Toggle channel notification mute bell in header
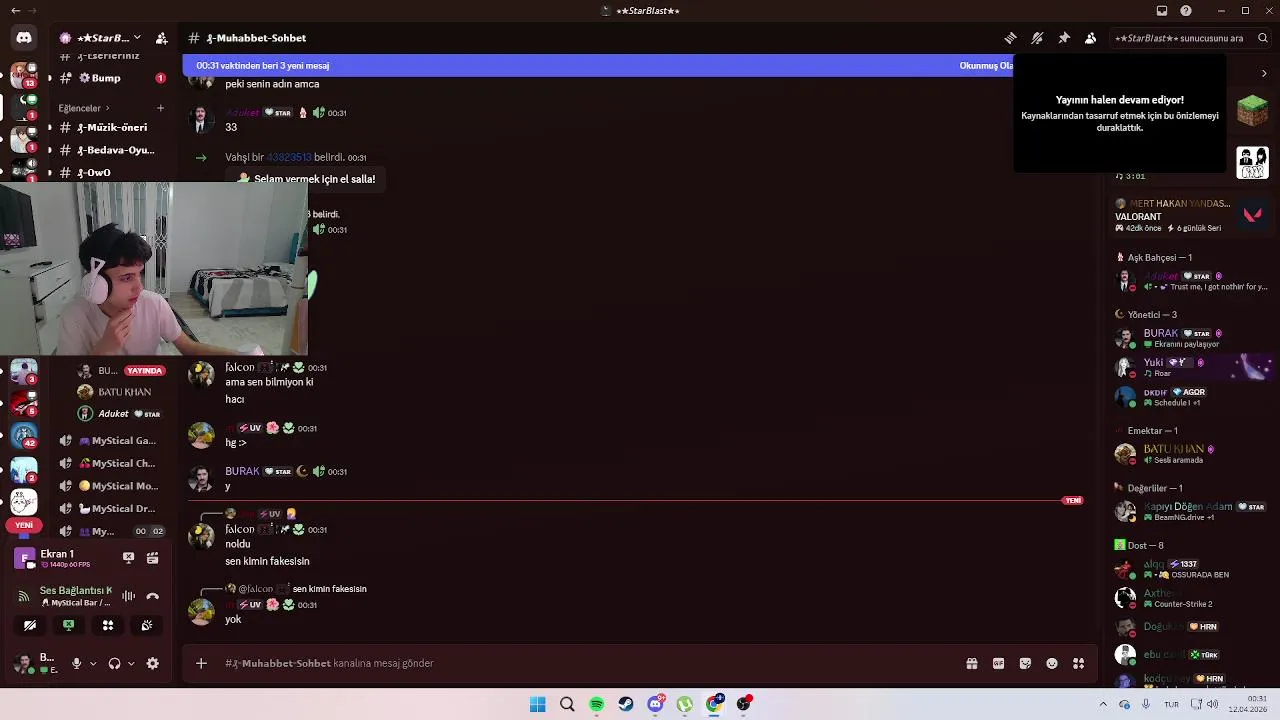Image resolution: width=1280 pixels, height=720 pixels. (x=1037, y=38)
